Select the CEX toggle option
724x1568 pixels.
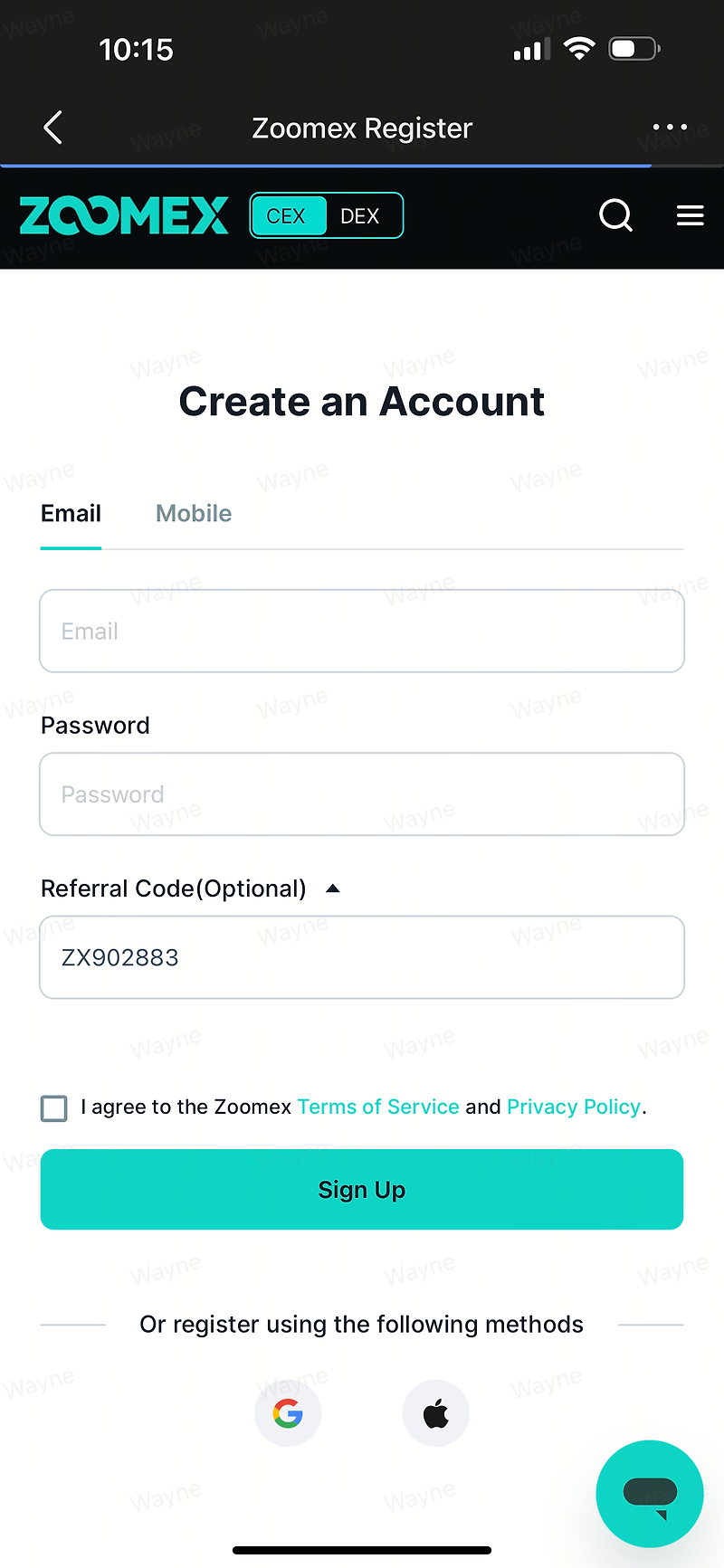coord(287,216)
